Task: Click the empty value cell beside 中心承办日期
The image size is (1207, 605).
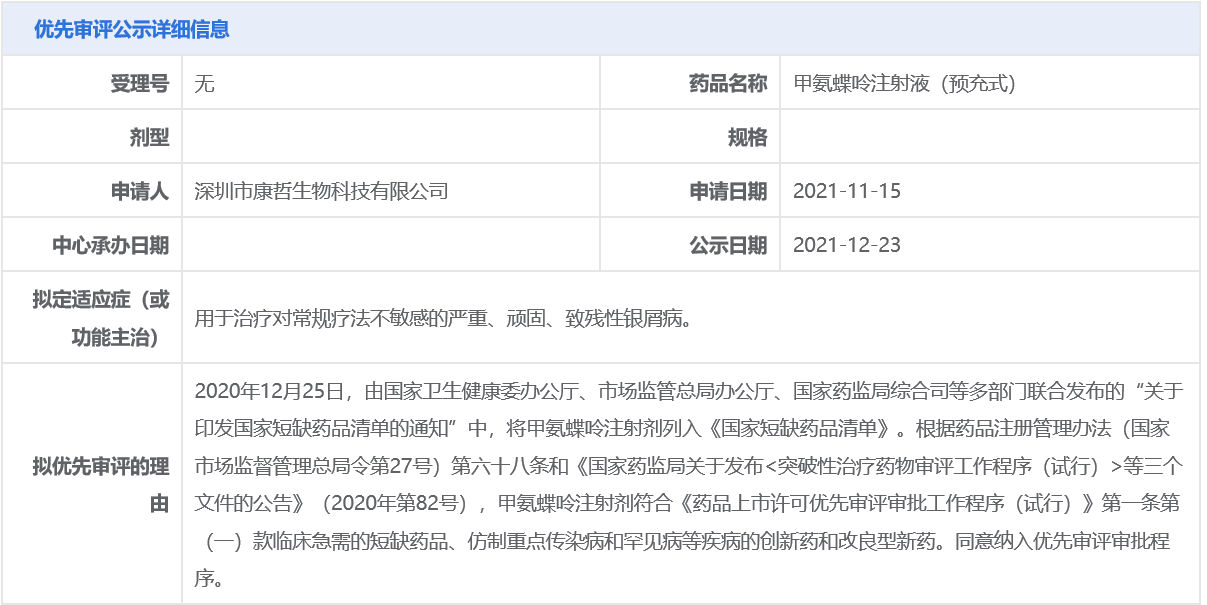Action: tap(390, 245)
